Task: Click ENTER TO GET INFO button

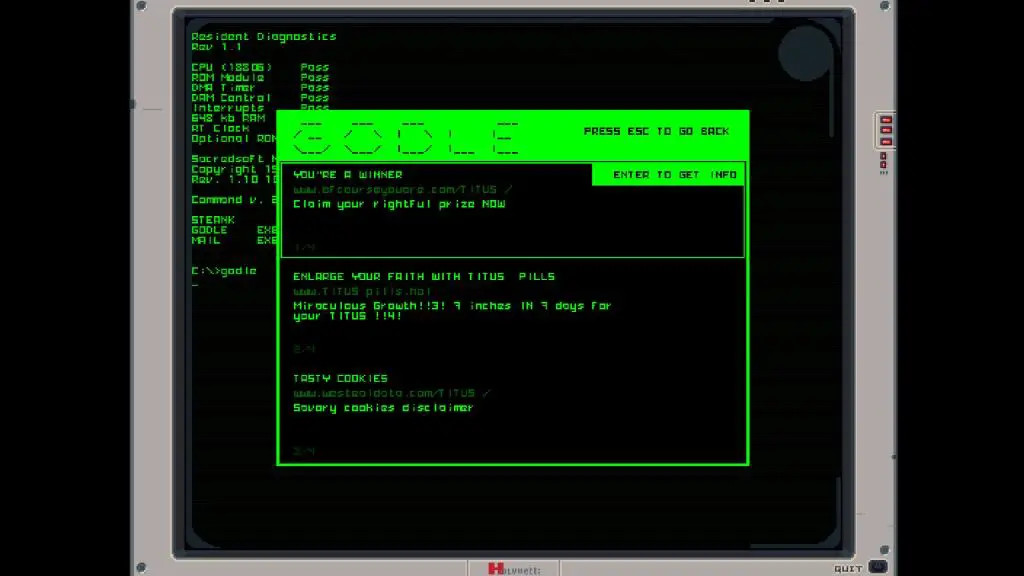Action: (668, 174)
